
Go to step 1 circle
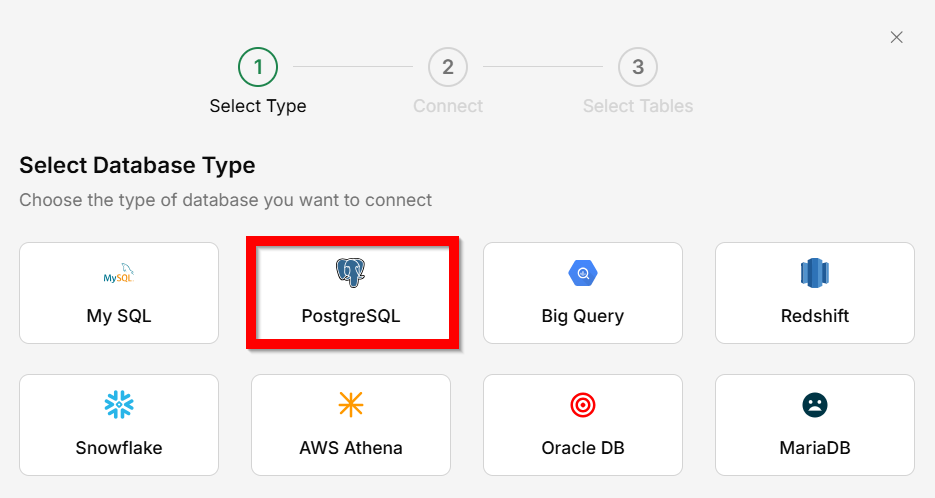pyautogui.click(x=258, y=67)
